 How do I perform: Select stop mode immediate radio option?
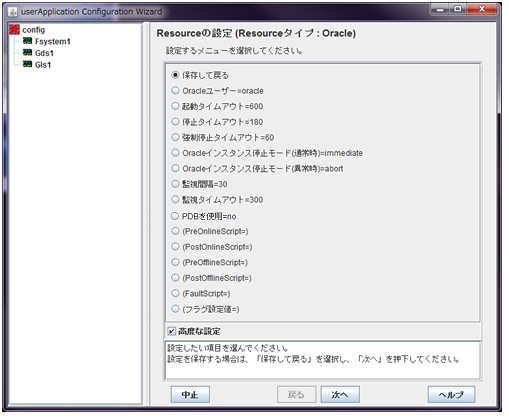[175, 153]
